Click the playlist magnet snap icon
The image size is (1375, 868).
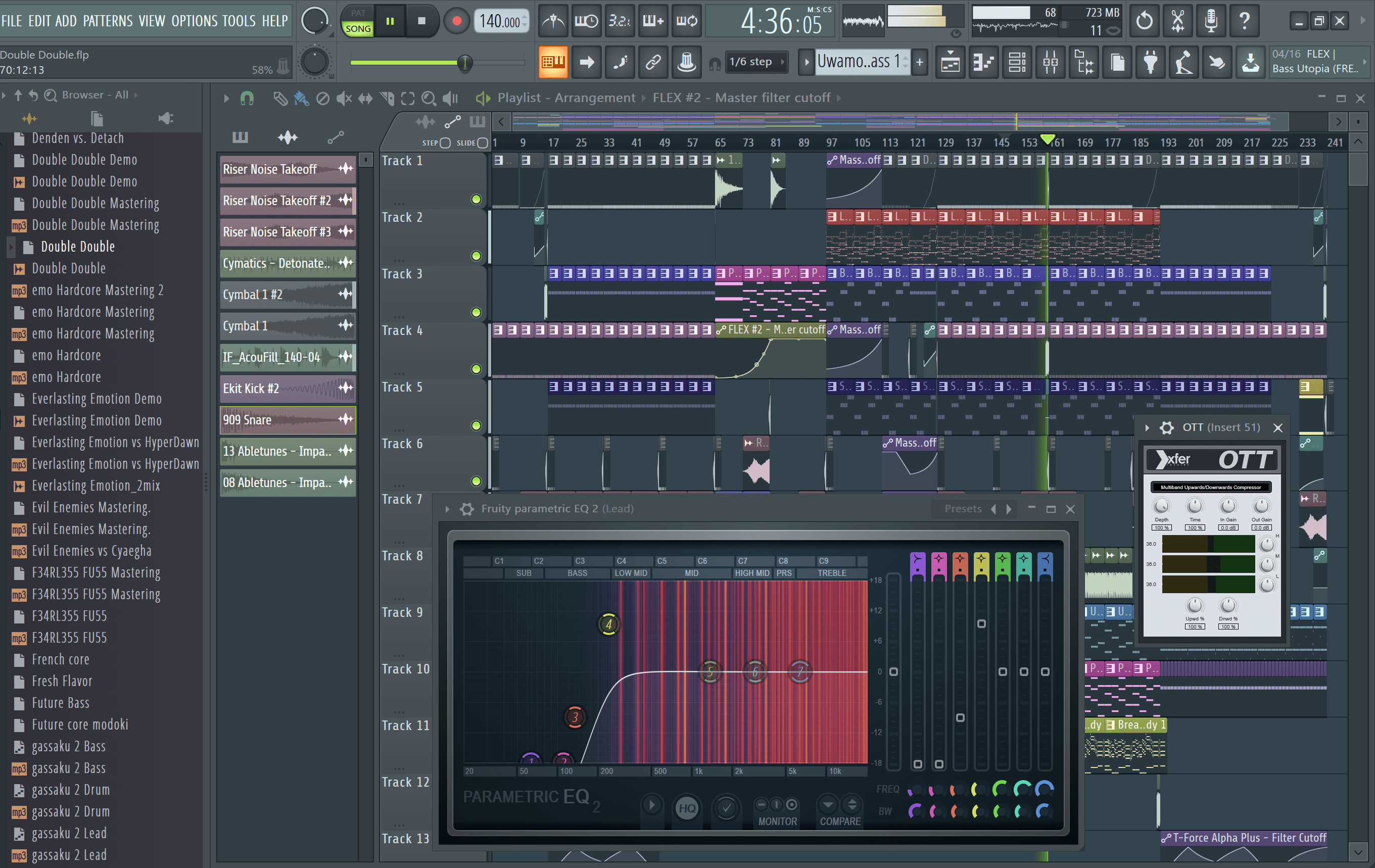click(x=247, y=98)
